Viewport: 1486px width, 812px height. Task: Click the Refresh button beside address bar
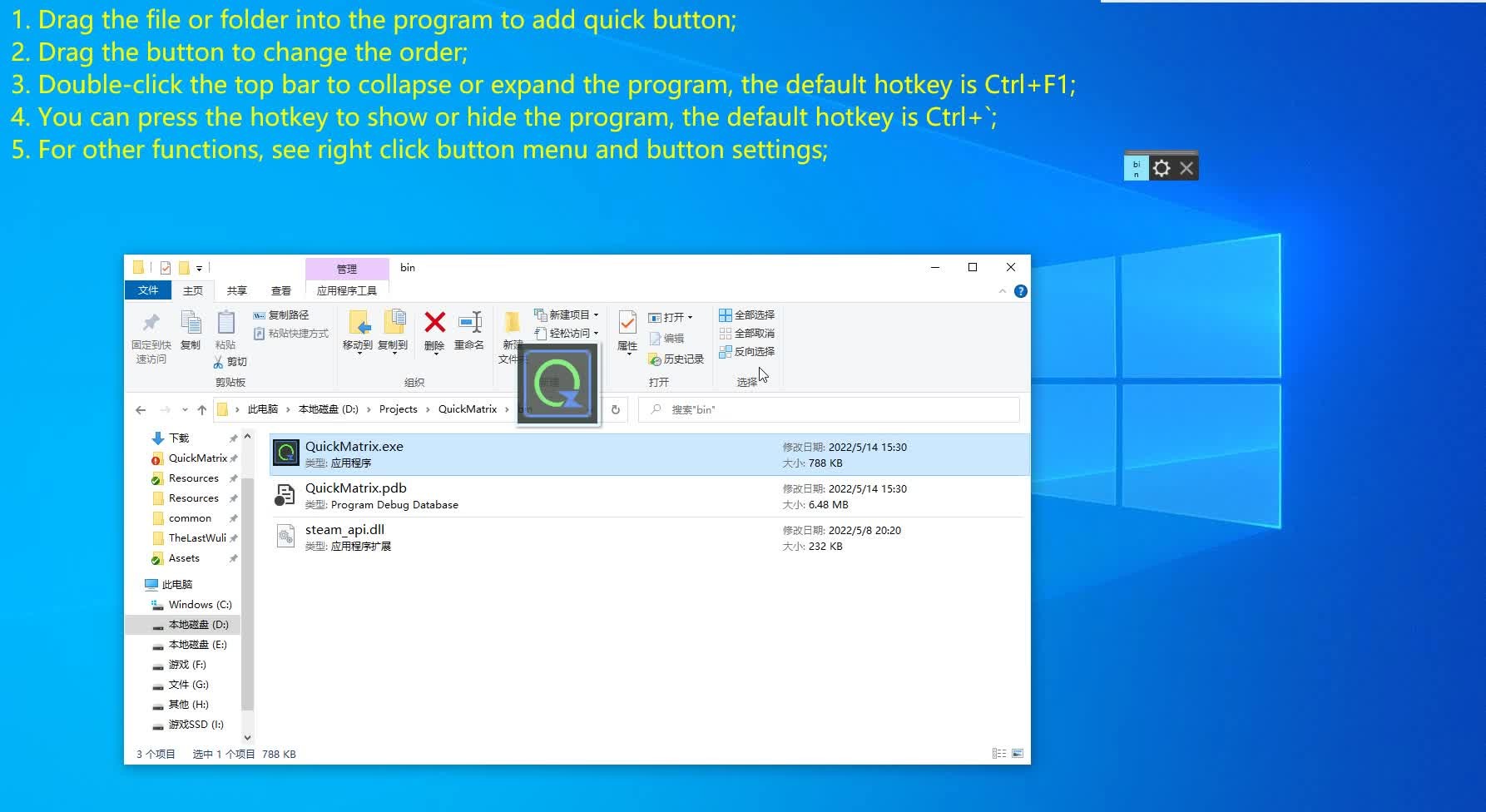tap(616, 409)
